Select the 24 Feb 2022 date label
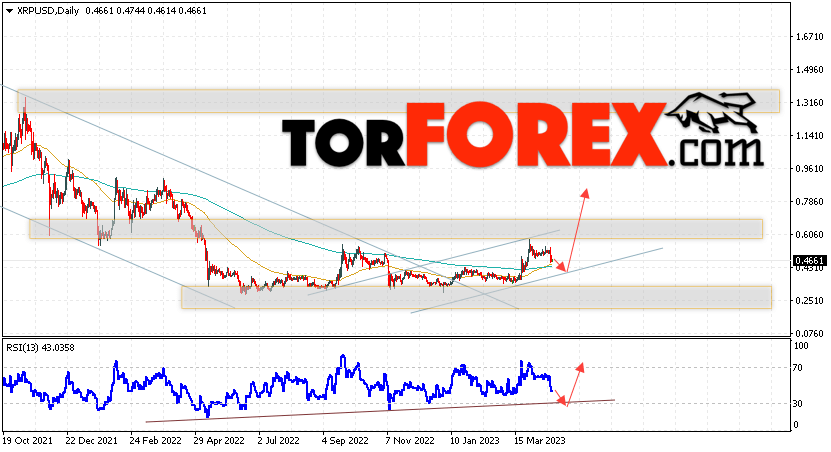The width and height of the screenshot is (831, 452). point(155,440)
